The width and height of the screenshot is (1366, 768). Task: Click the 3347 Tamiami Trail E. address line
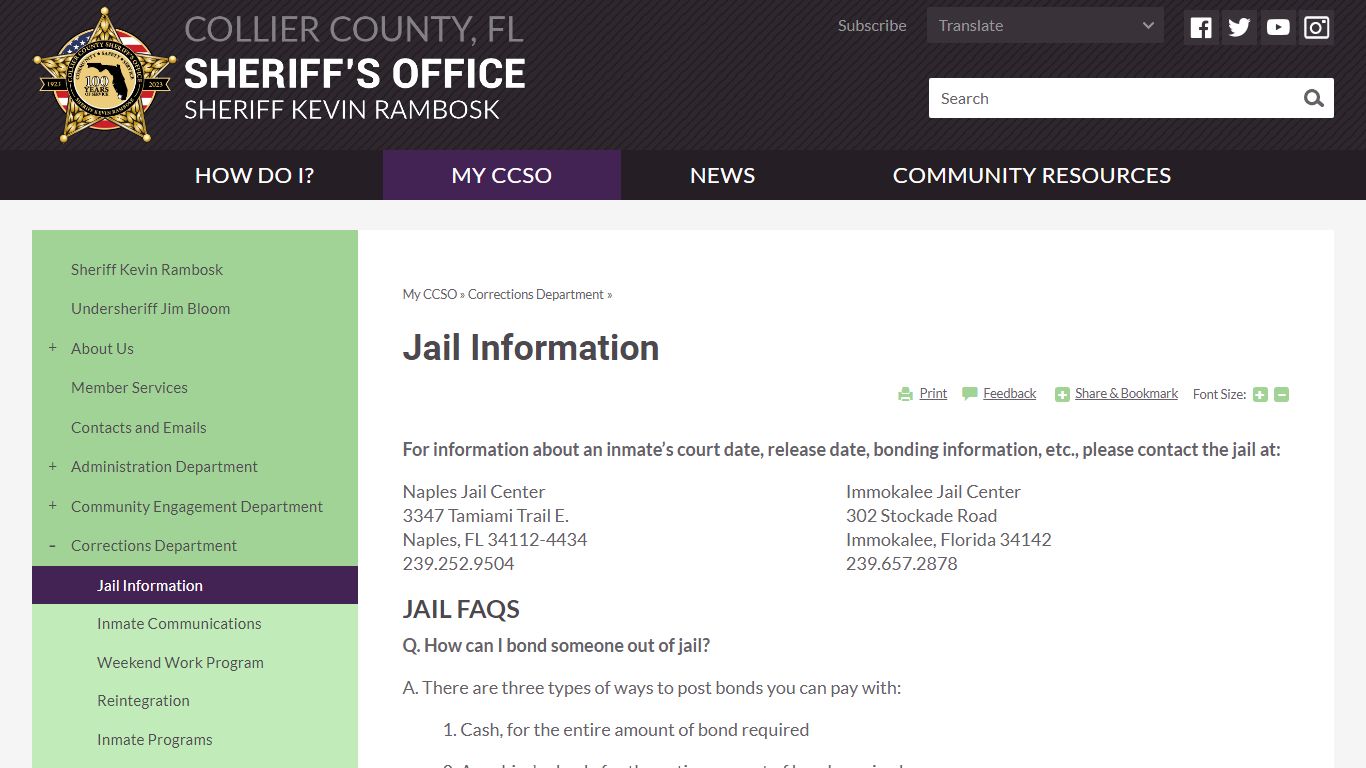[x=486, y=515]
